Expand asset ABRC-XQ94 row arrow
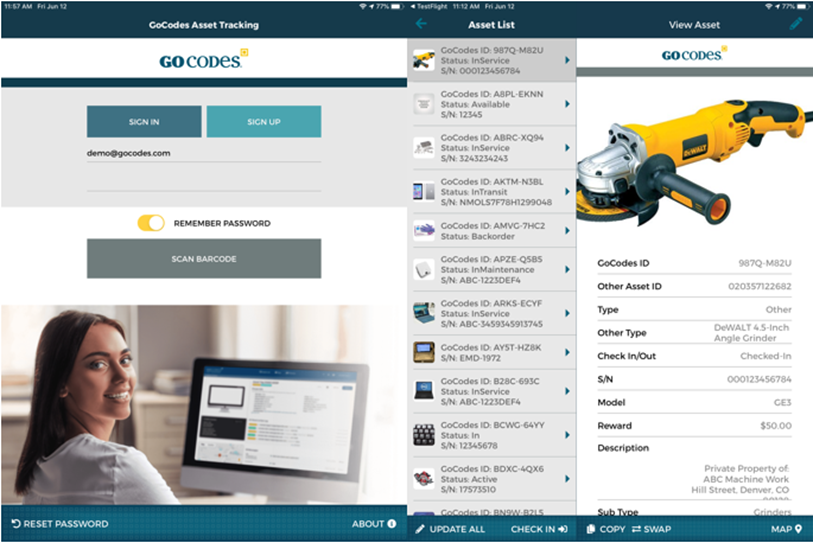The height and width of the screenshot is (543, 813). tap(567, 148)
